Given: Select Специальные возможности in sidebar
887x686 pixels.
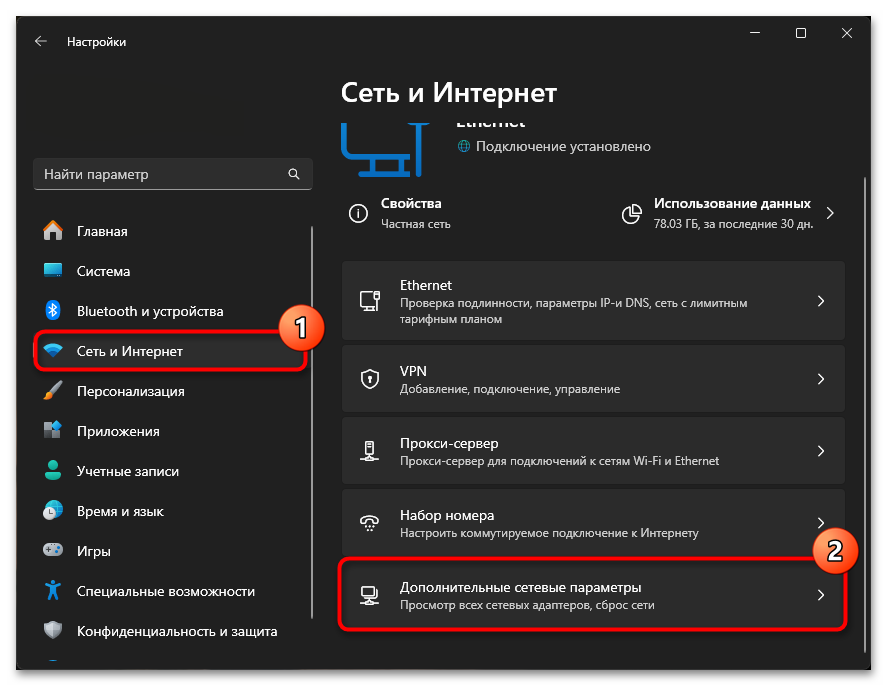Looking at the screenshot, I should [x=171, y=591].
